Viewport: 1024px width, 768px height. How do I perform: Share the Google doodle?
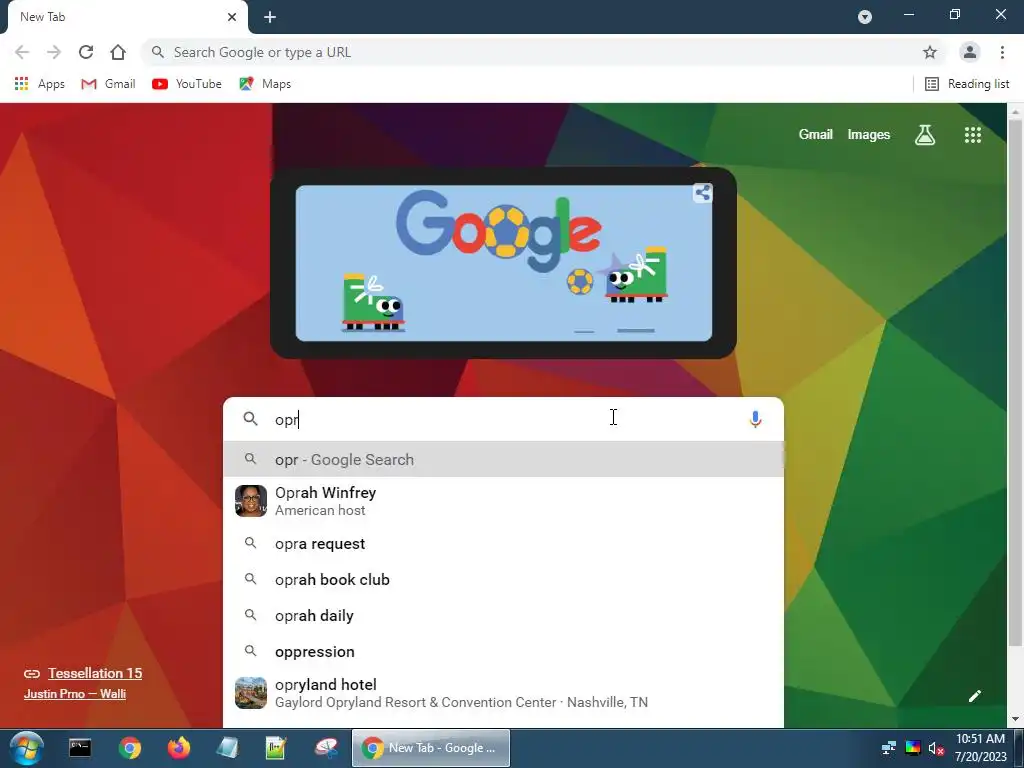coord(703,193)
